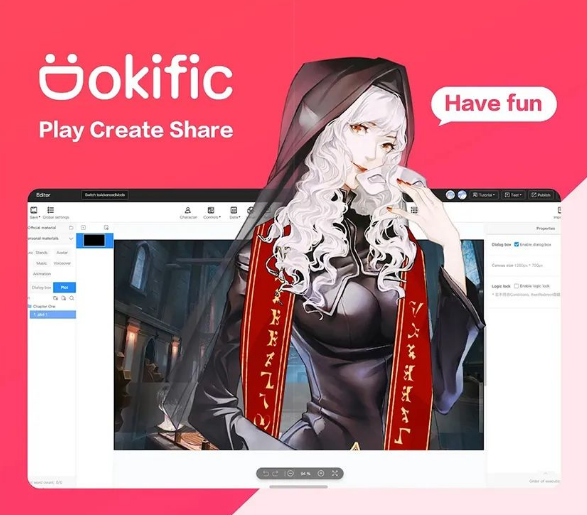
Task: Select the Character tool icon
Action: (x=188, y=210)
